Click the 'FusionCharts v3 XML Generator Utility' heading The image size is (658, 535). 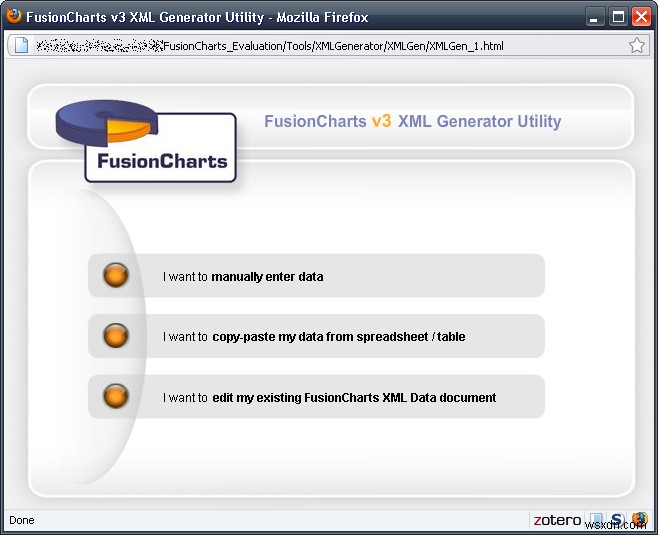pos(413,121)
